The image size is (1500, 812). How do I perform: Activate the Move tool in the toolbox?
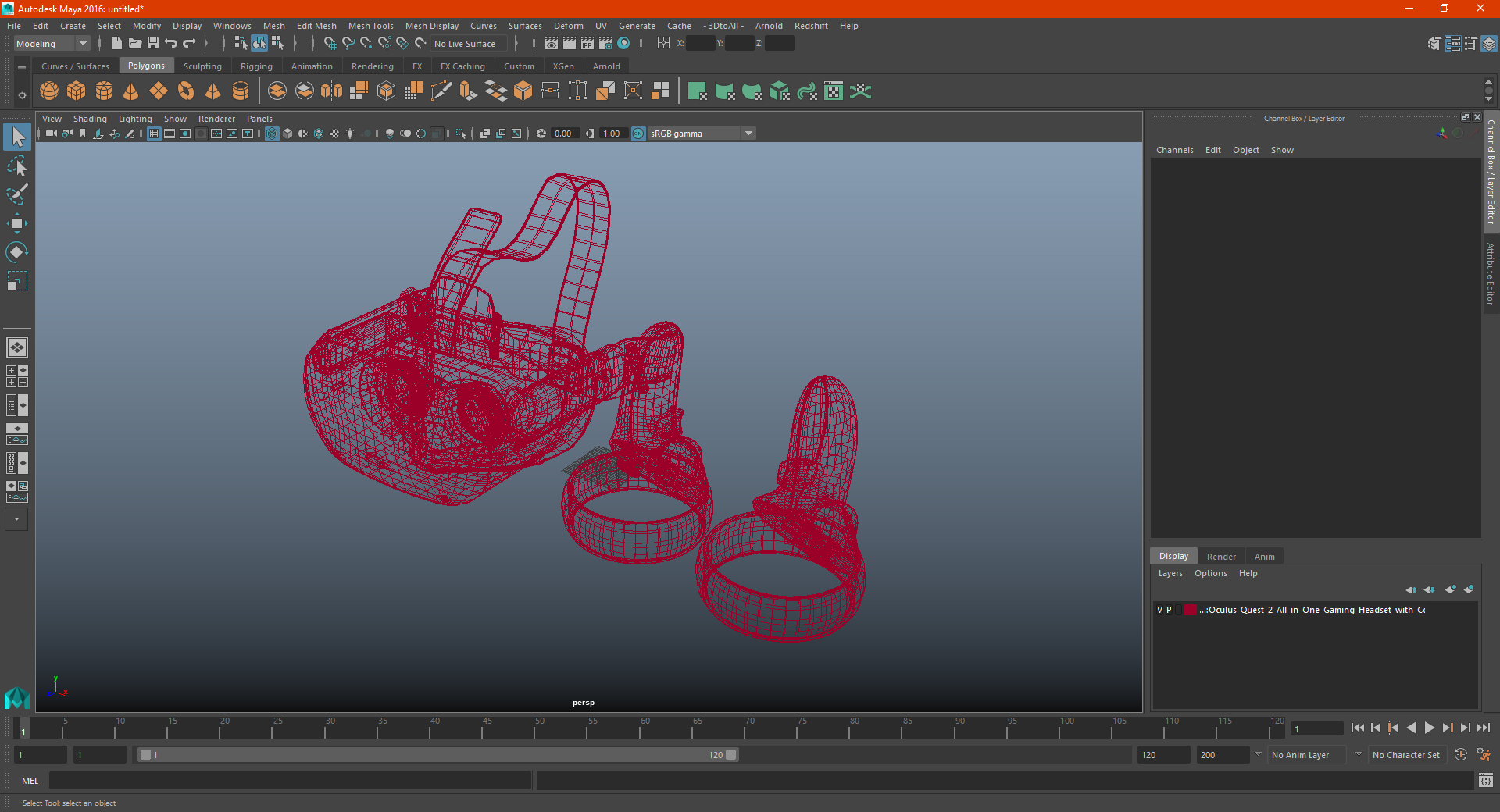(16, 223)
